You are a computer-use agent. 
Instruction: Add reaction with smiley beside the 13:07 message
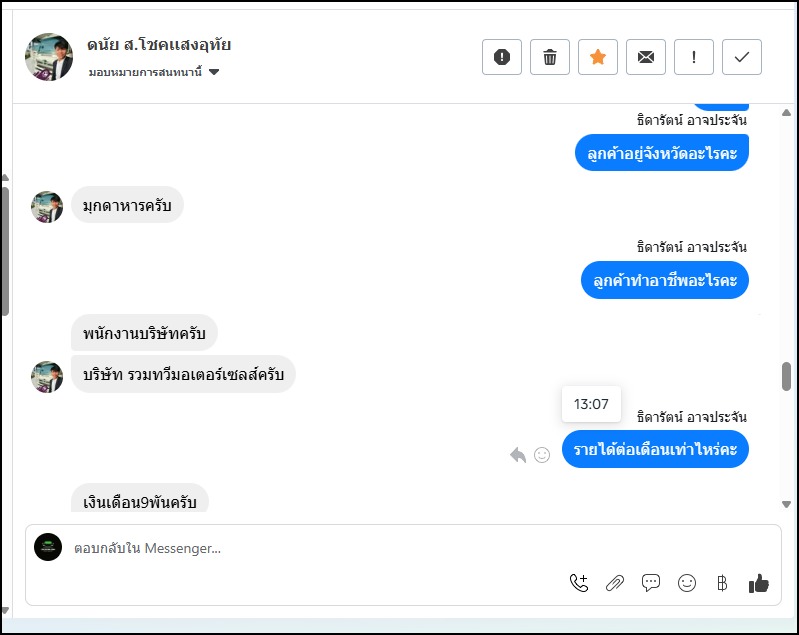[x=542, y=455]
